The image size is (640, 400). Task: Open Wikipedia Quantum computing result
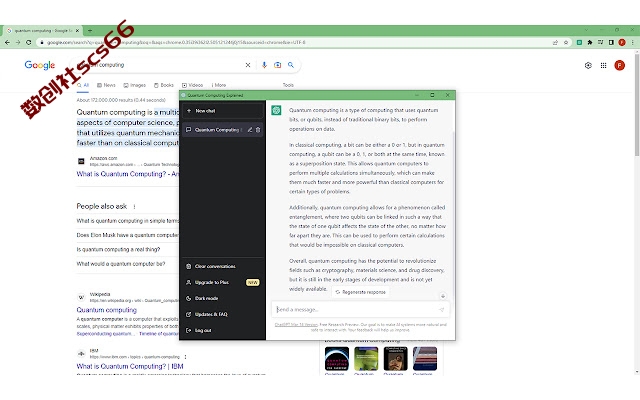[x=107, y=310]
